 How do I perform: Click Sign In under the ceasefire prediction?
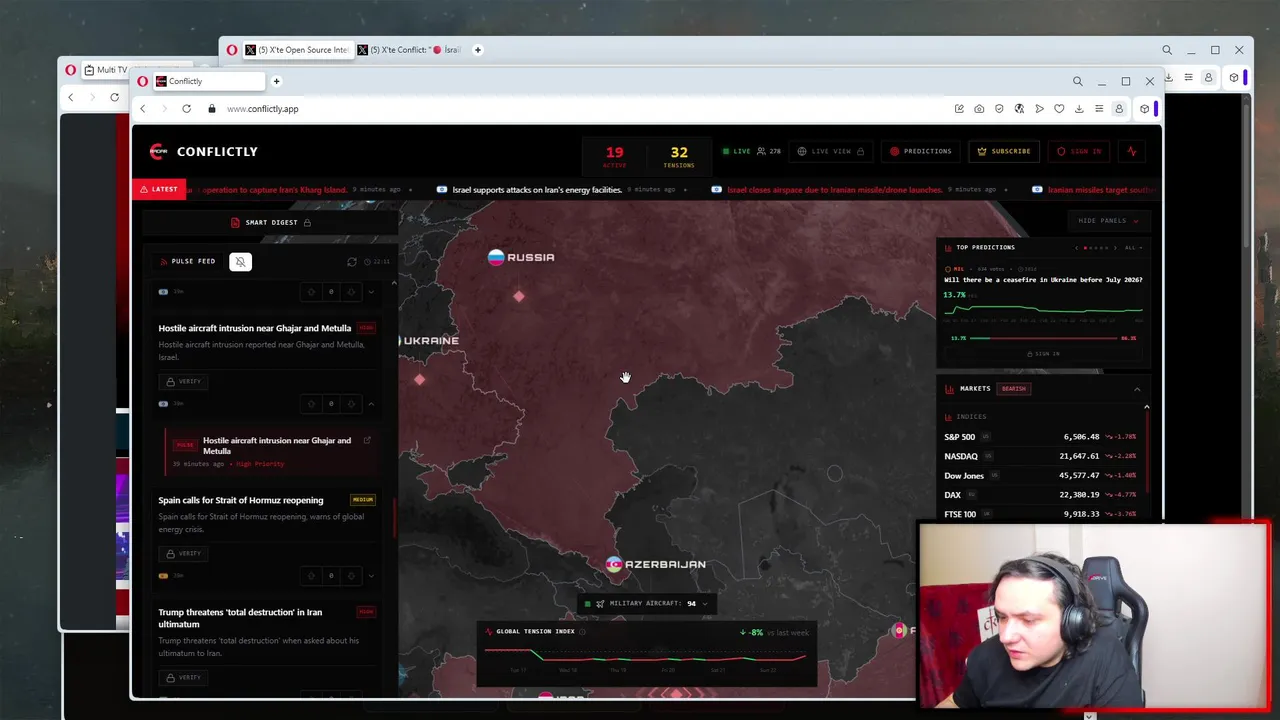[x=1042, y=354]
